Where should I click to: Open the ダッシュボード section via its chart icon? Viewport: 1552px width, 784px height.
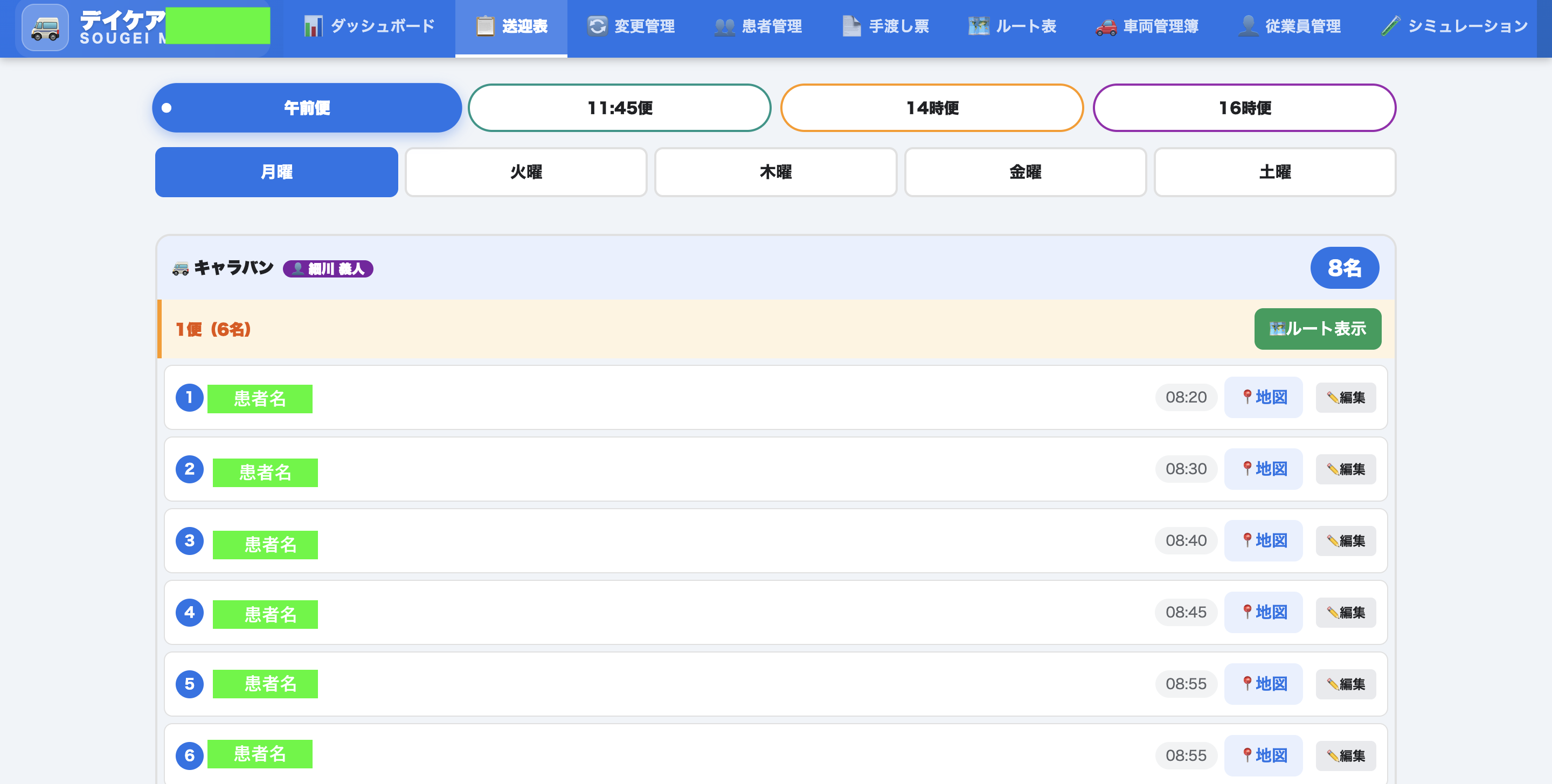(313, 26)
